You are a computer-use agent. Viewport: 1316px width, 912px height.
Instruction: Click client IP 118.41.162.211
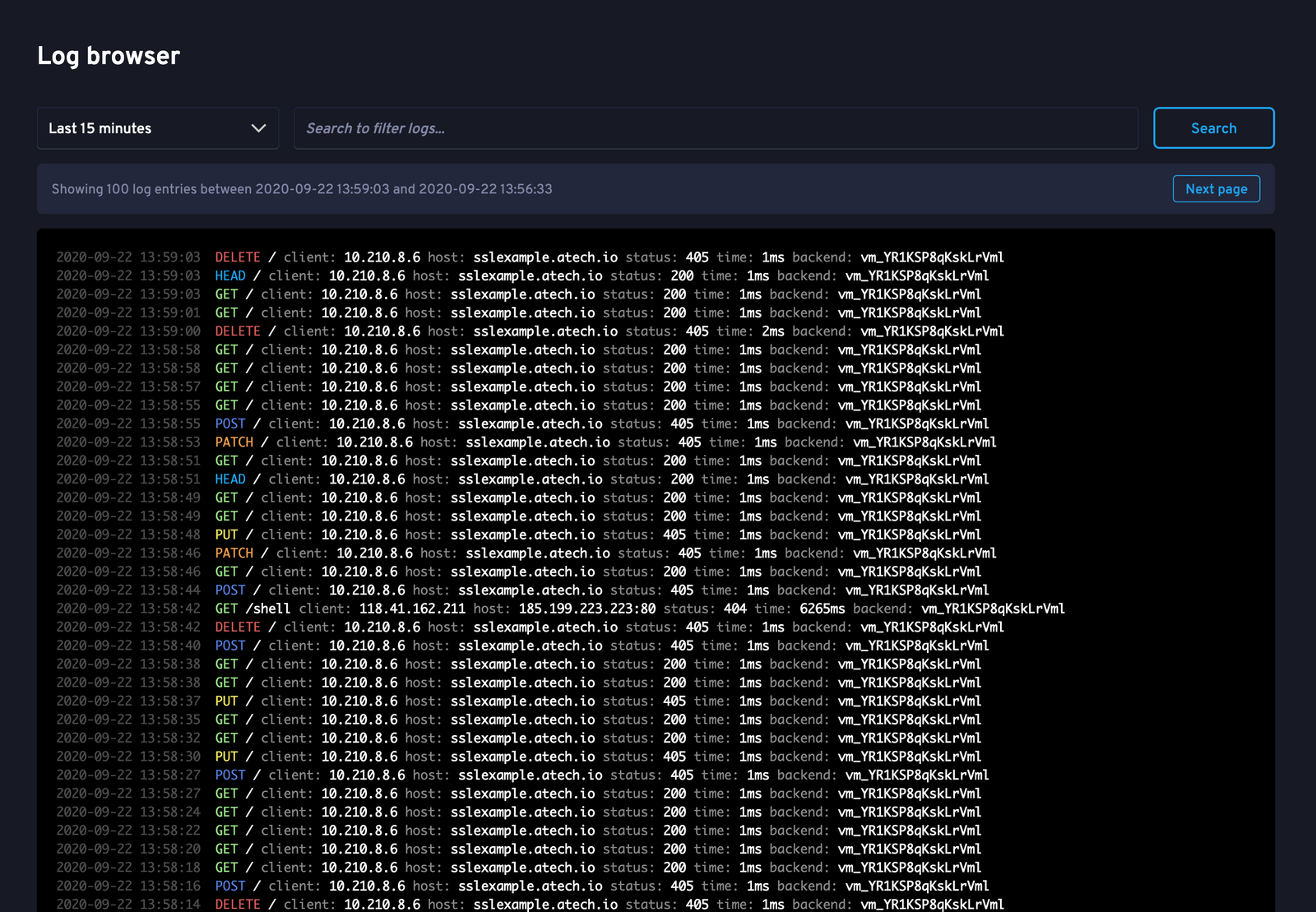click(412, 609)
